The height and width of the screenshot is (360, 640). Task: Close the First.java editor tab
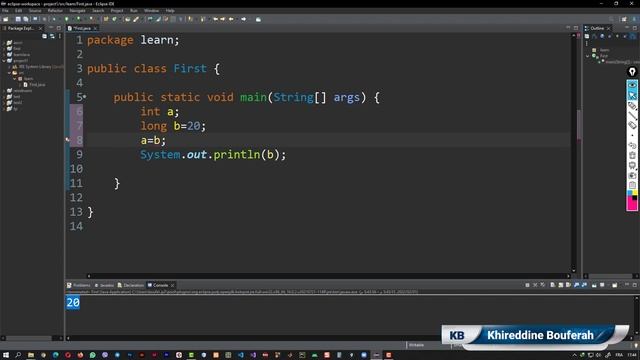pyautogui.click(x=95, y=28)
